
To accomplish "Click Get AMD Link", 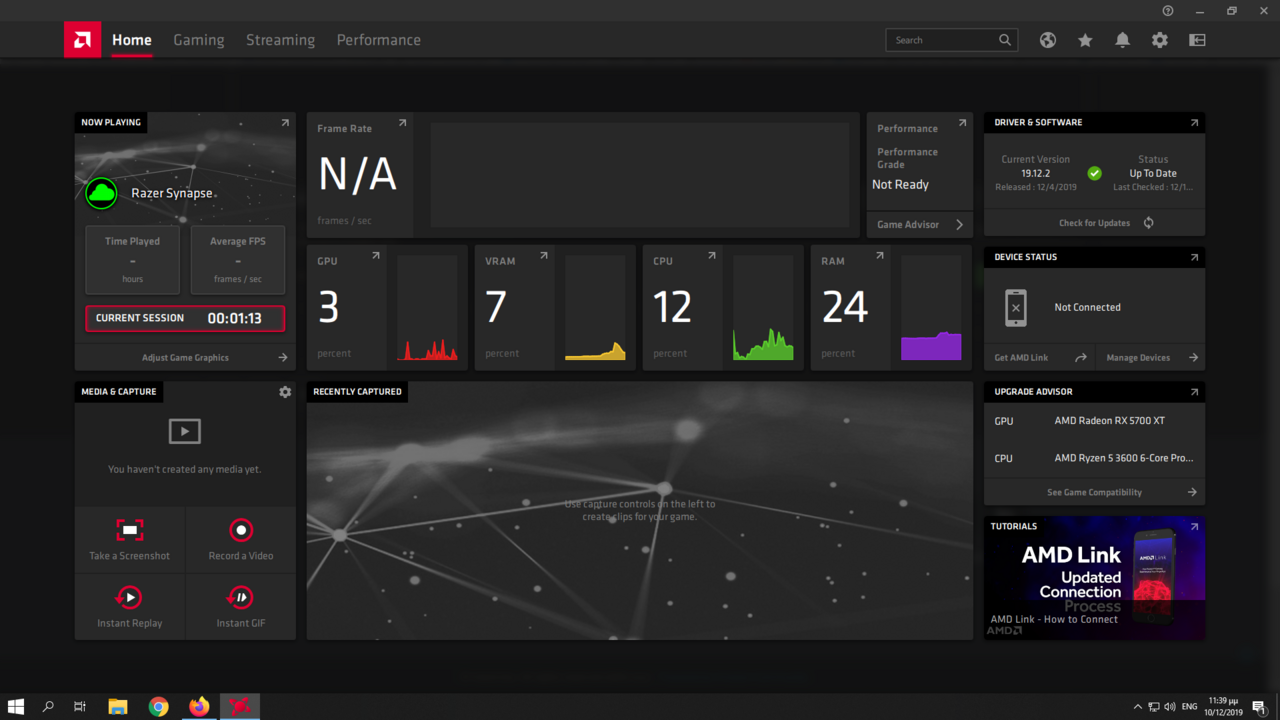I will (1039, 357).
